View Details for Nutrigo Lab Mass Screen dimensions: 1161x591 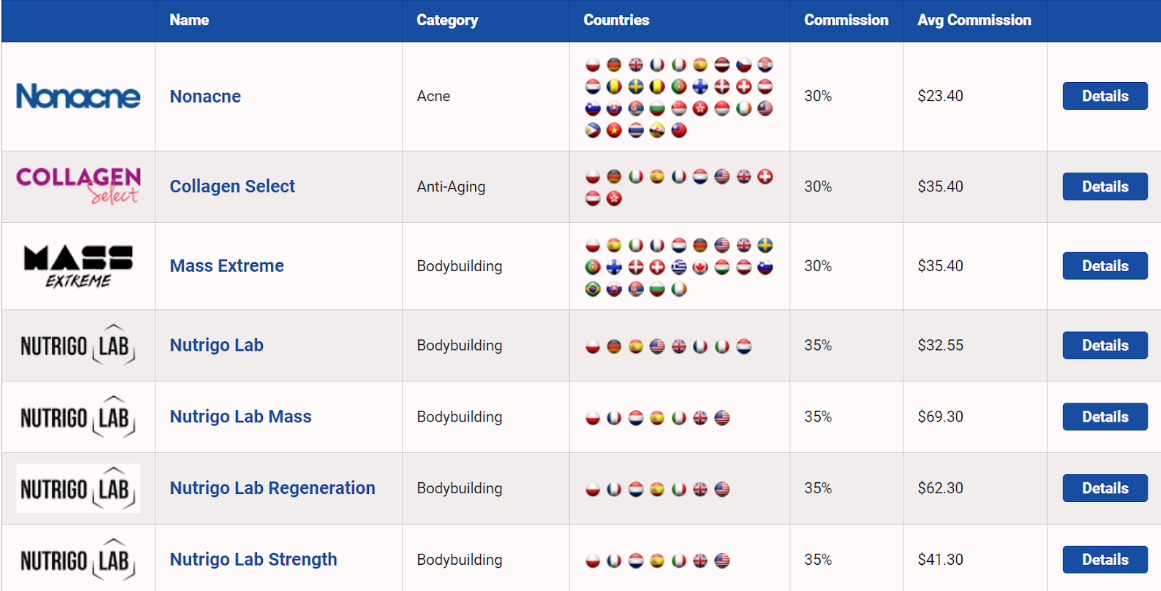point(1104,417)
